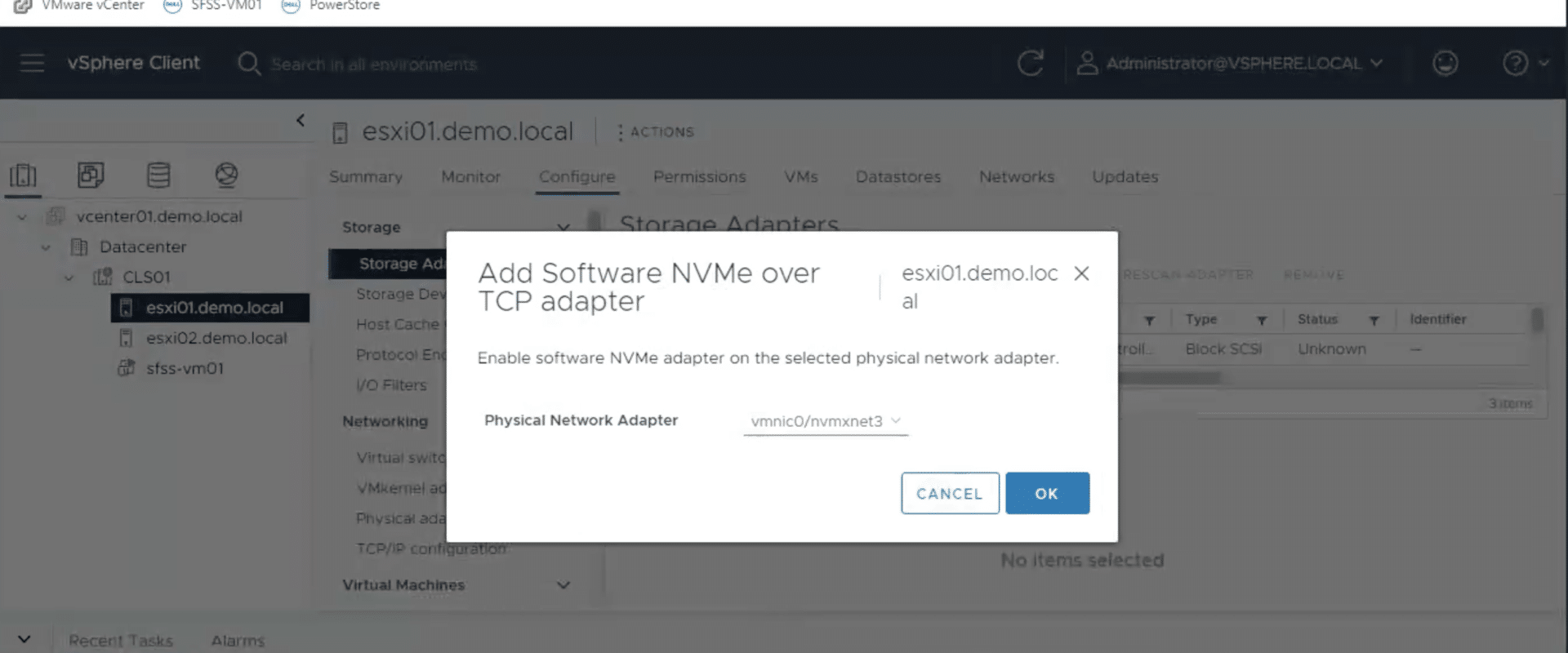This screenshot has width=1568, height=653.
Task: Switch to Hosts and Clusters view icon
Action: pos(23,175)
